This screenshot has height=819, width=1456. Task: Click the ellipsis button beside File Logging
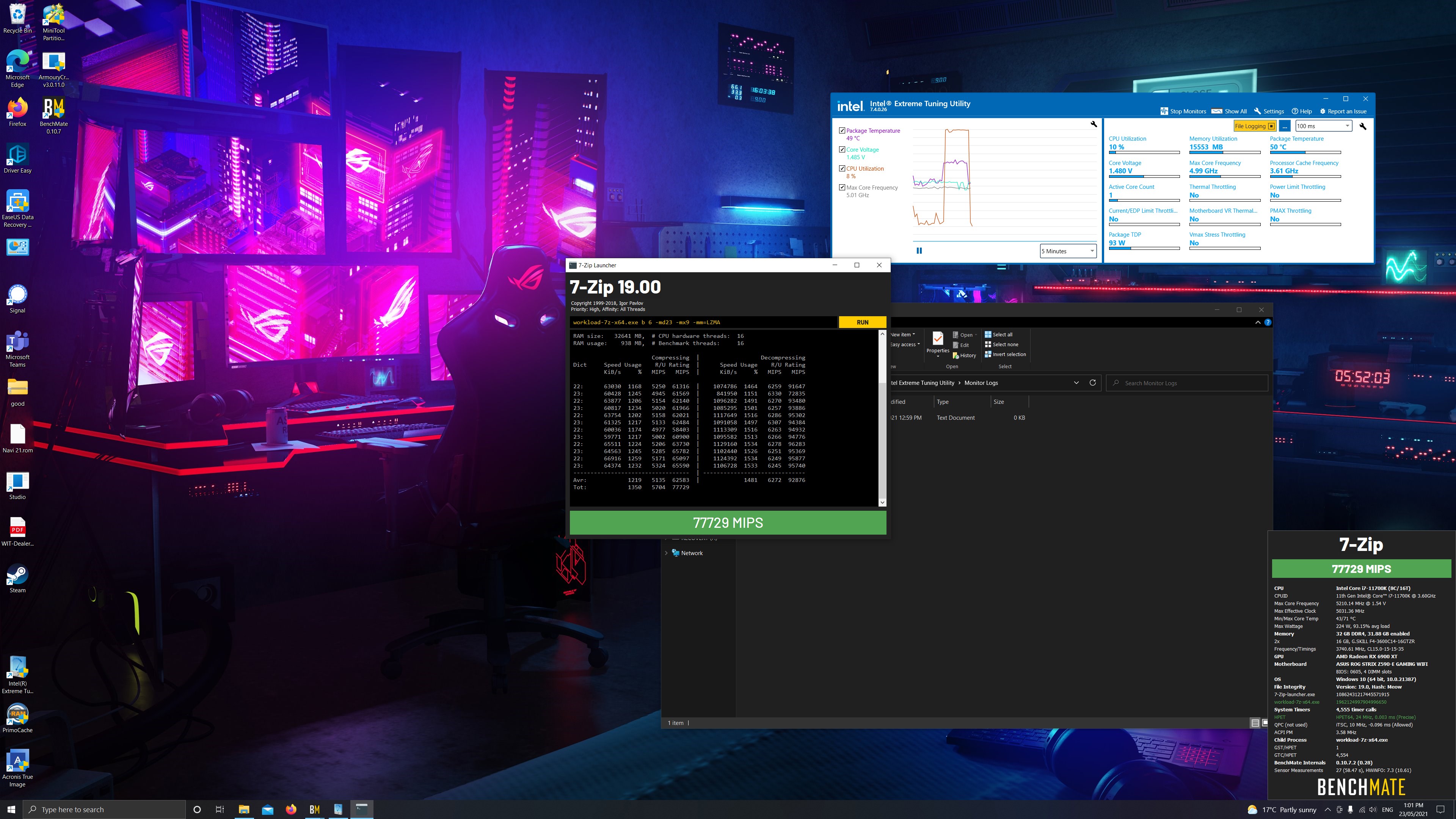pos(1285,126)
